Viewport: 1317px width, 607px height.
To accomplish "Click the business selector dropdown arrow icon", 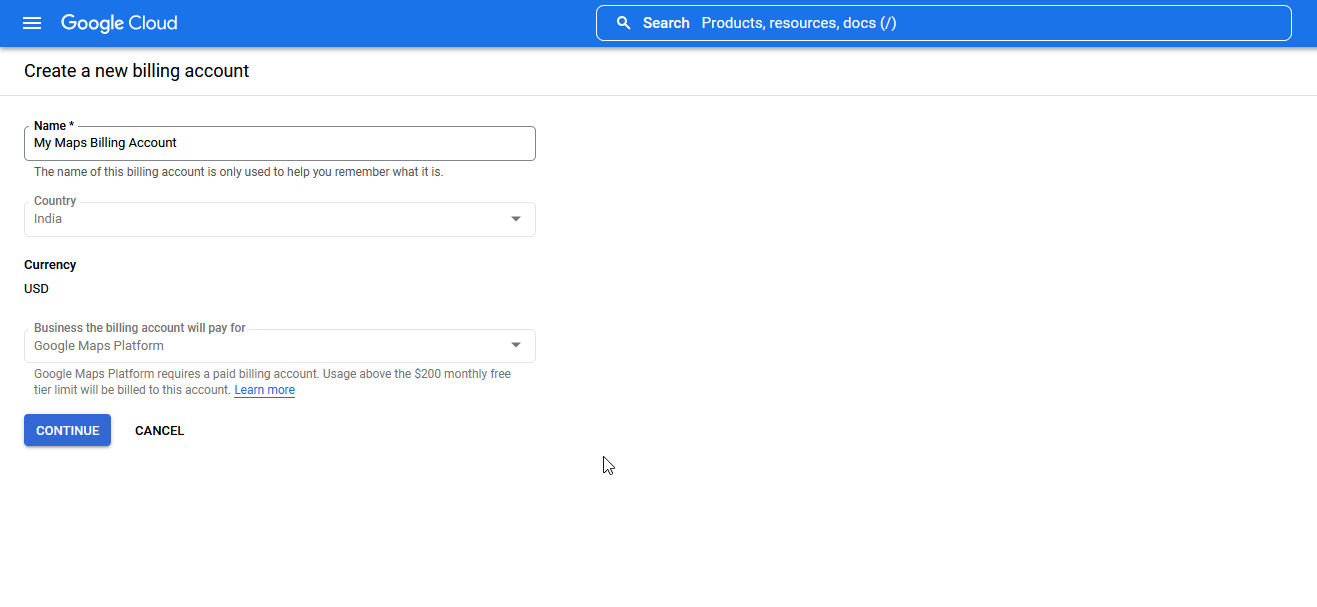I will pyautogui.click(x=516, y=345).
